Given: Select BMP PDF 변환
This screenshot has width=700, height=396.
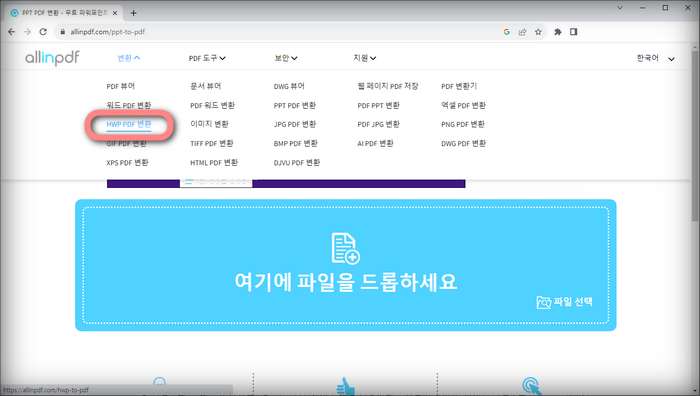Looking at the screenshot, I should [296, 143].
